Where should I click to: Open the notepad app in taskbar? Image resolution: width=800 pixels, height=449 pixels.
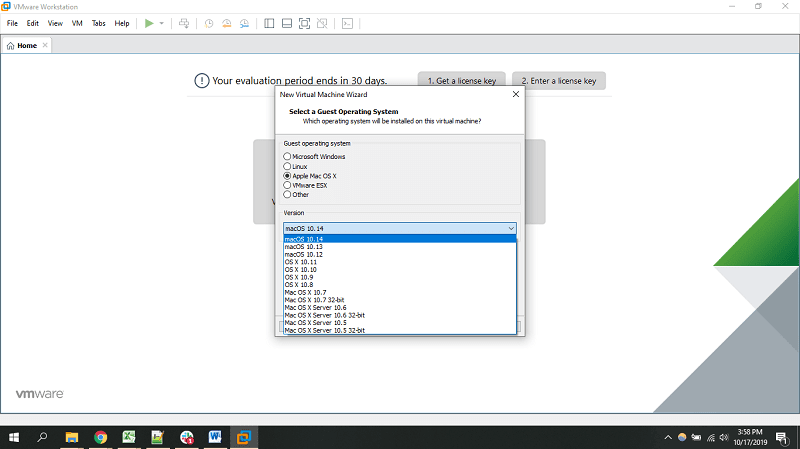(158, 437)
